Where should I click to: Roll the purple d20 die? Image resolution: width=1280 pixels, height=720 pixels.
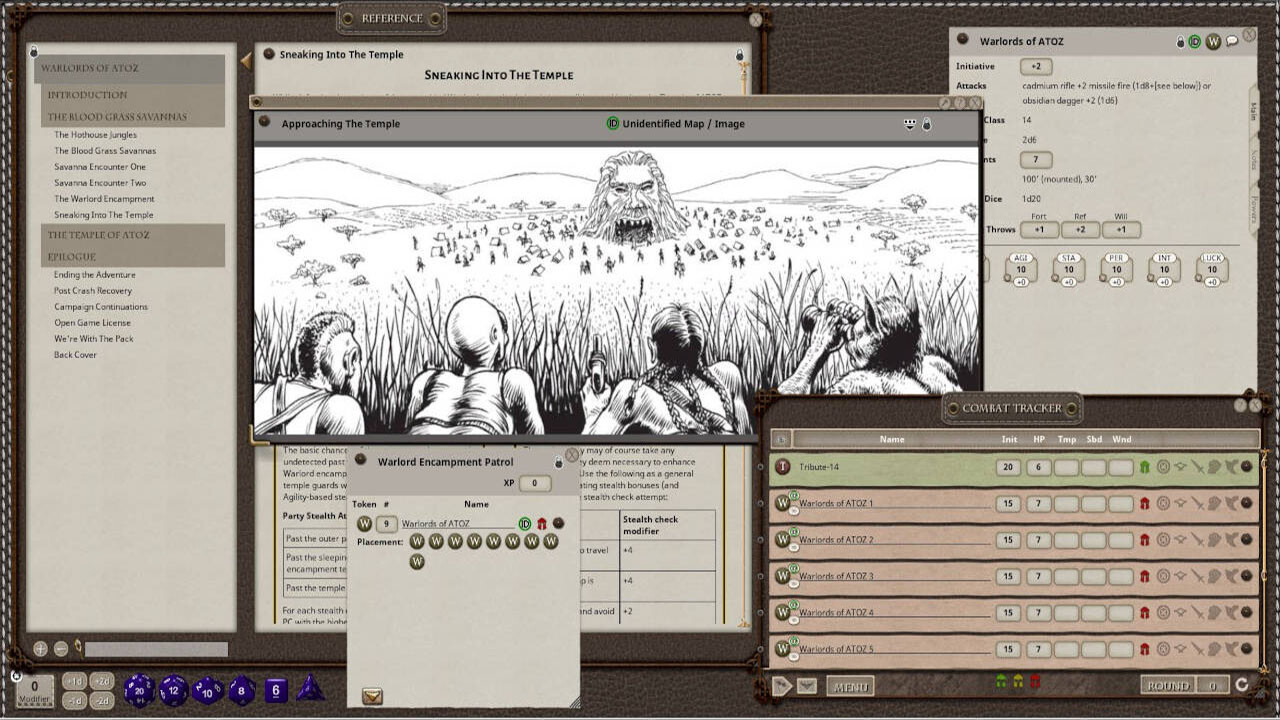[x=138, y=690]
